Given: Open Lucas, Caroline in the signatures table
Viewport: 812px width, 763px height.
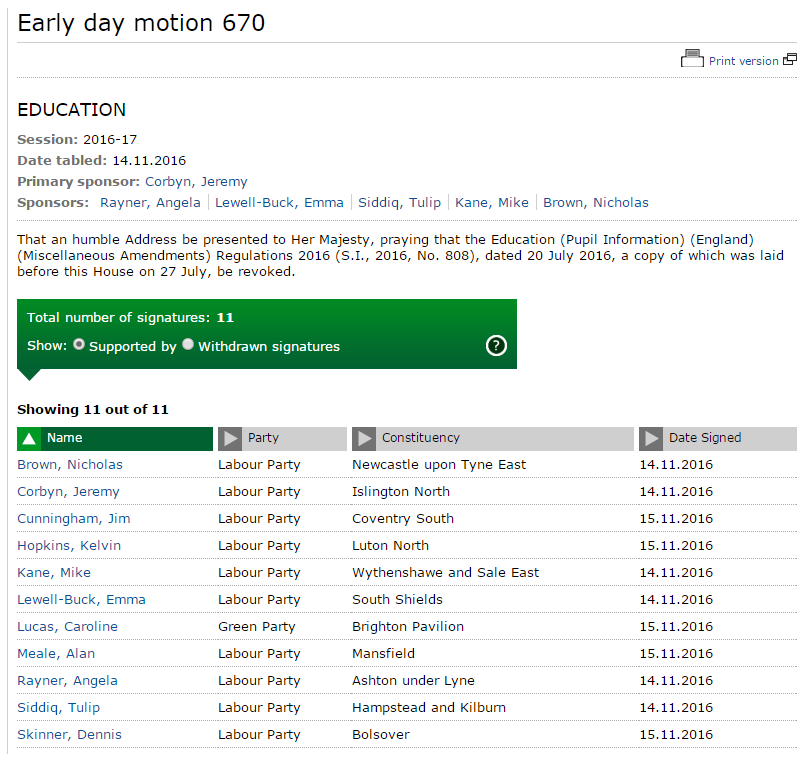Looking at the screenshot, I should point(67,626).
